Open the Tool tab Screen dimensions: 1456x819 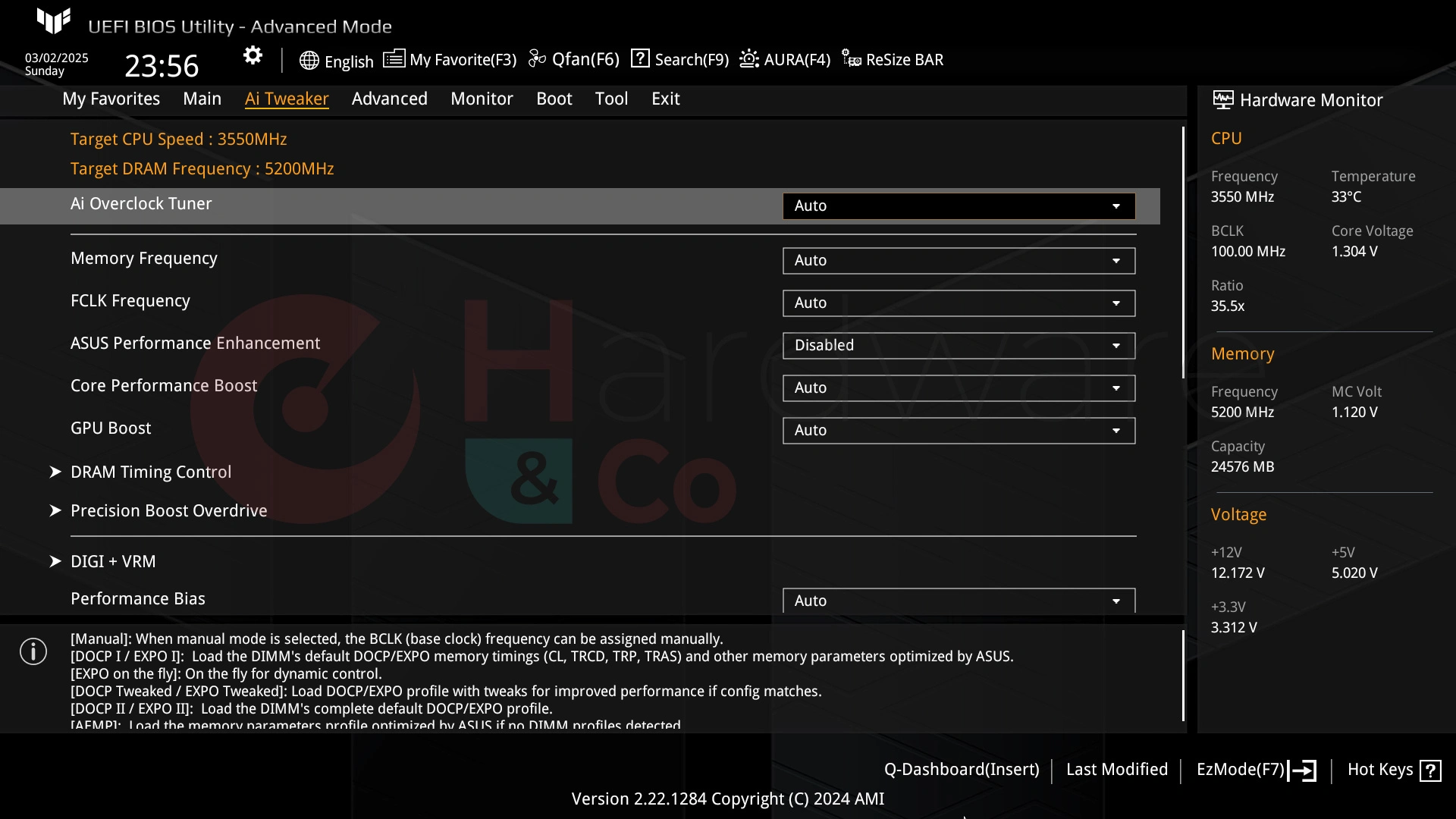(611, 99)
